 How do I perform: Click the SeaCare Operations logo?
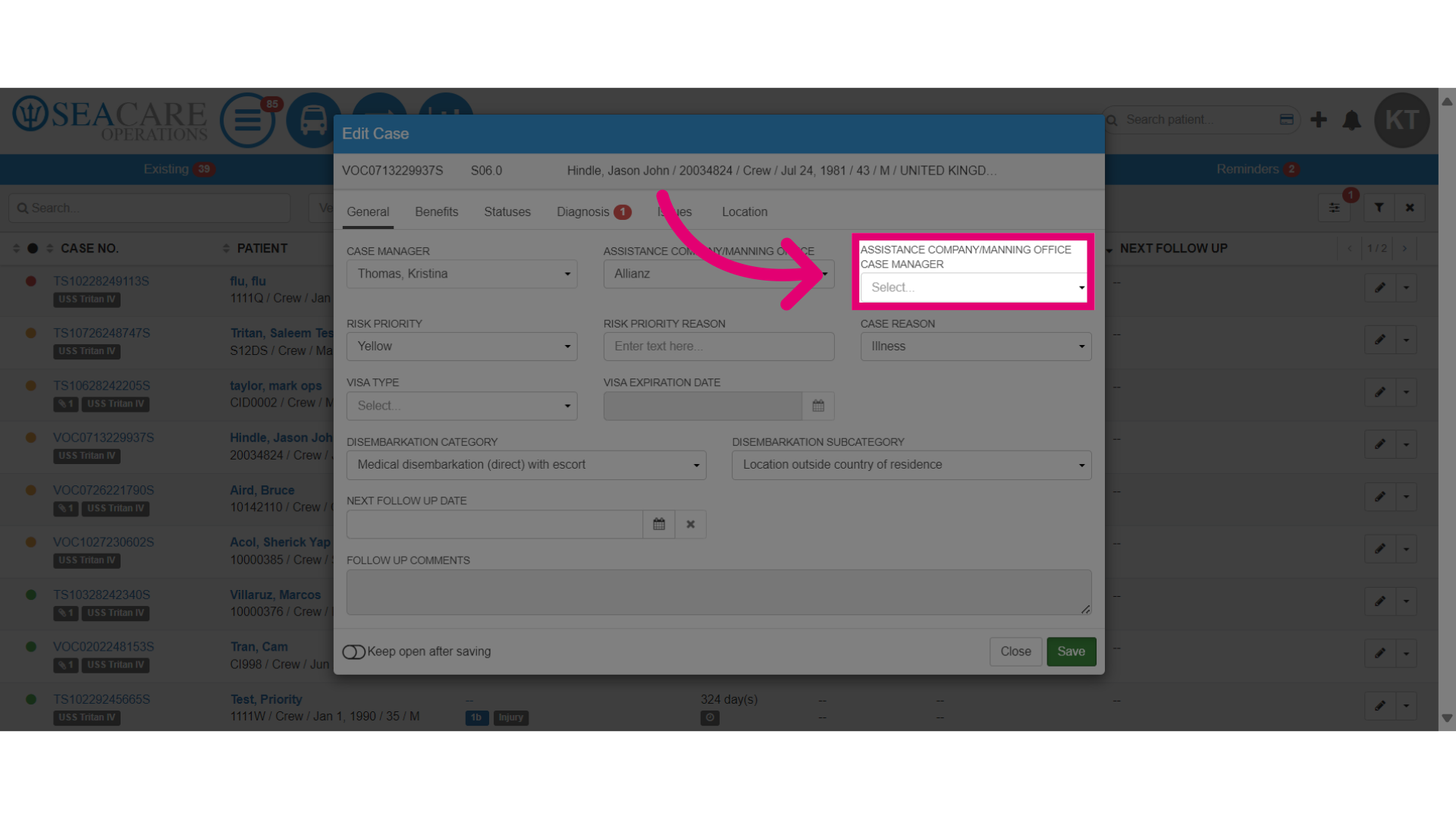click(110, 119)
